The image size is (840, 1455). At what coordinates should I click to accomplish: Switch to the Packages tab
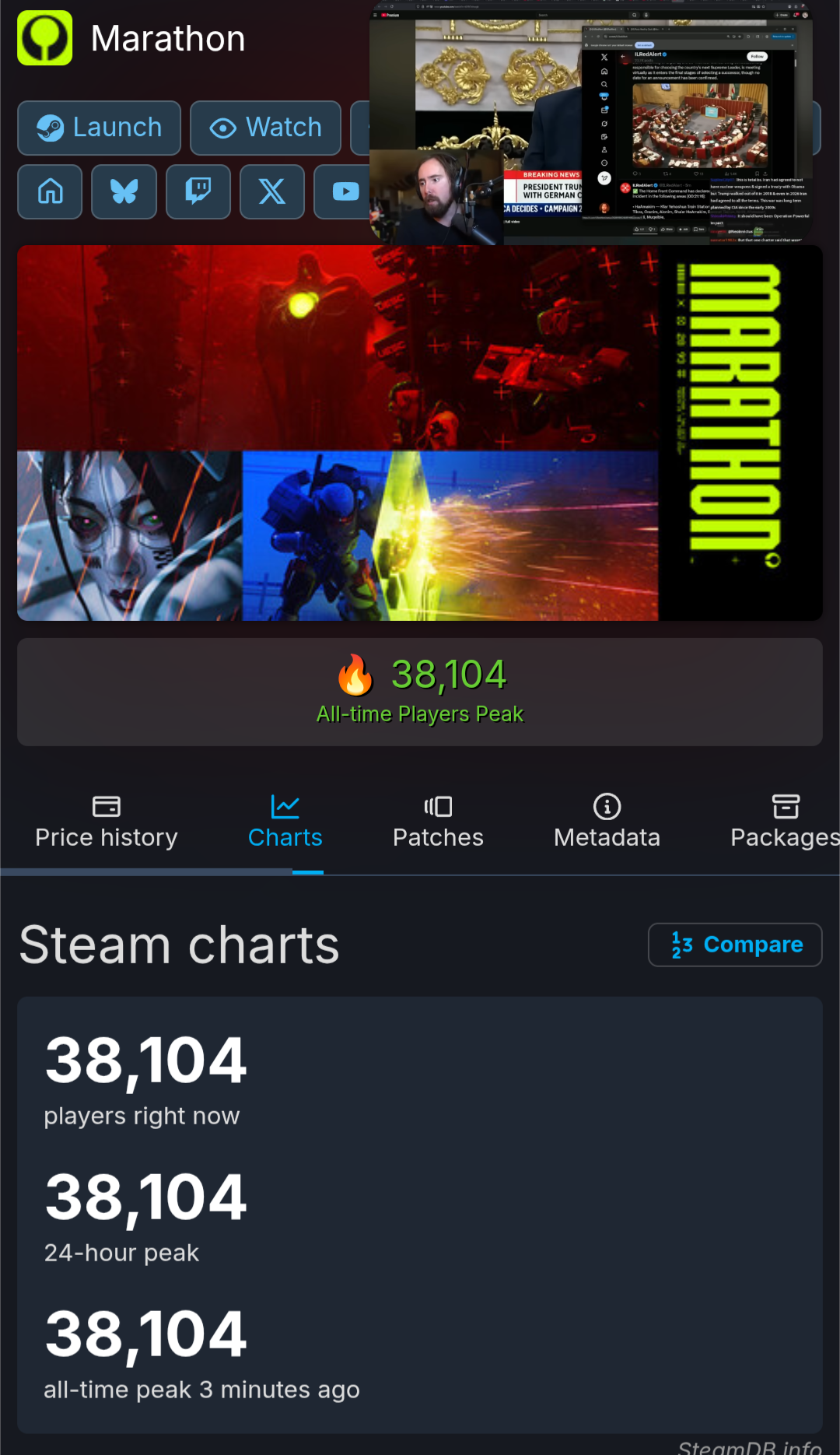pyautogui.click(x=785, y=822)
